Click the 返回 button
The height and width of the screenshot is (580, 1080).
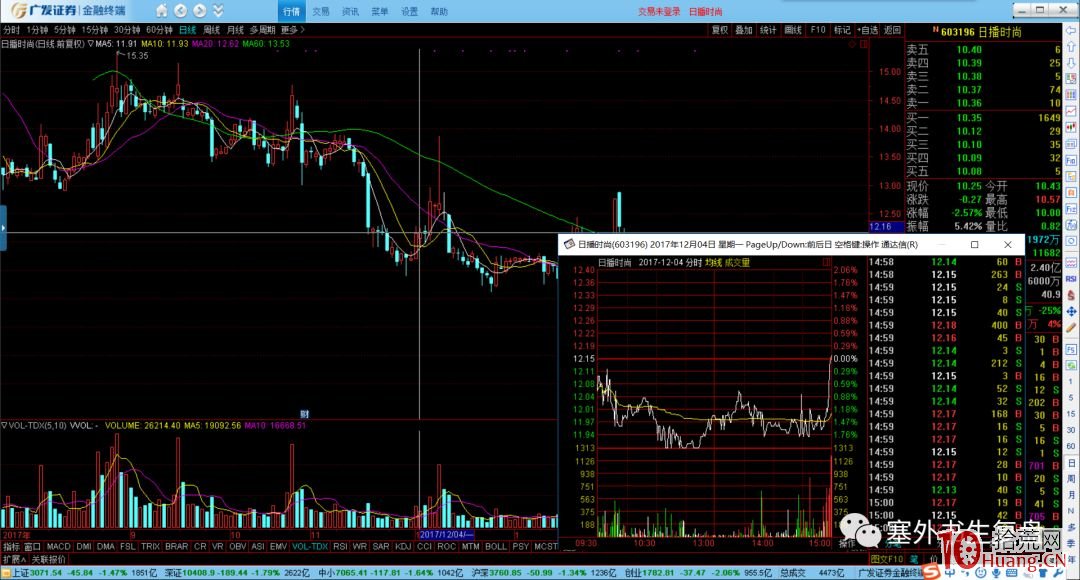(893, 30)
